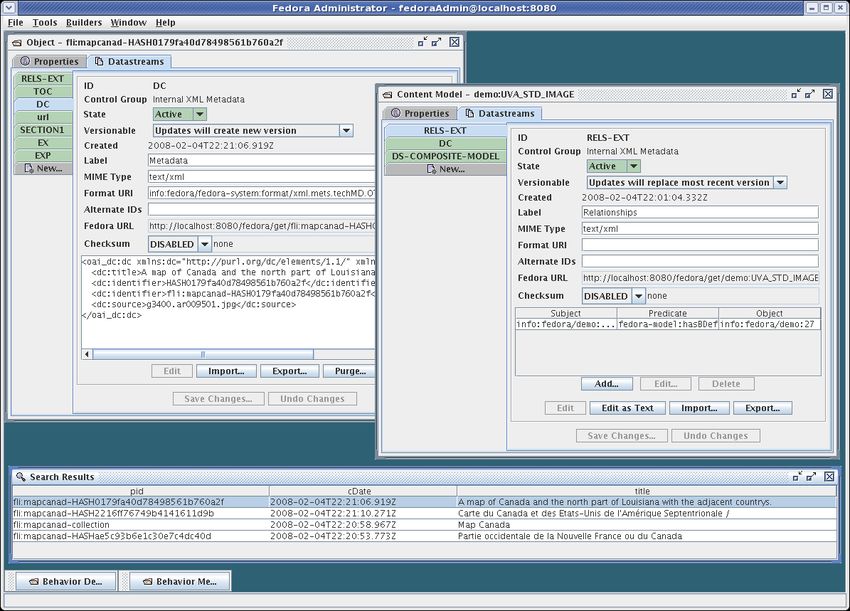Click Export... button in Object window
Image resolution: width=850 pixels, height=611 pixels.
pyautogui.click(x=289, y=371)
